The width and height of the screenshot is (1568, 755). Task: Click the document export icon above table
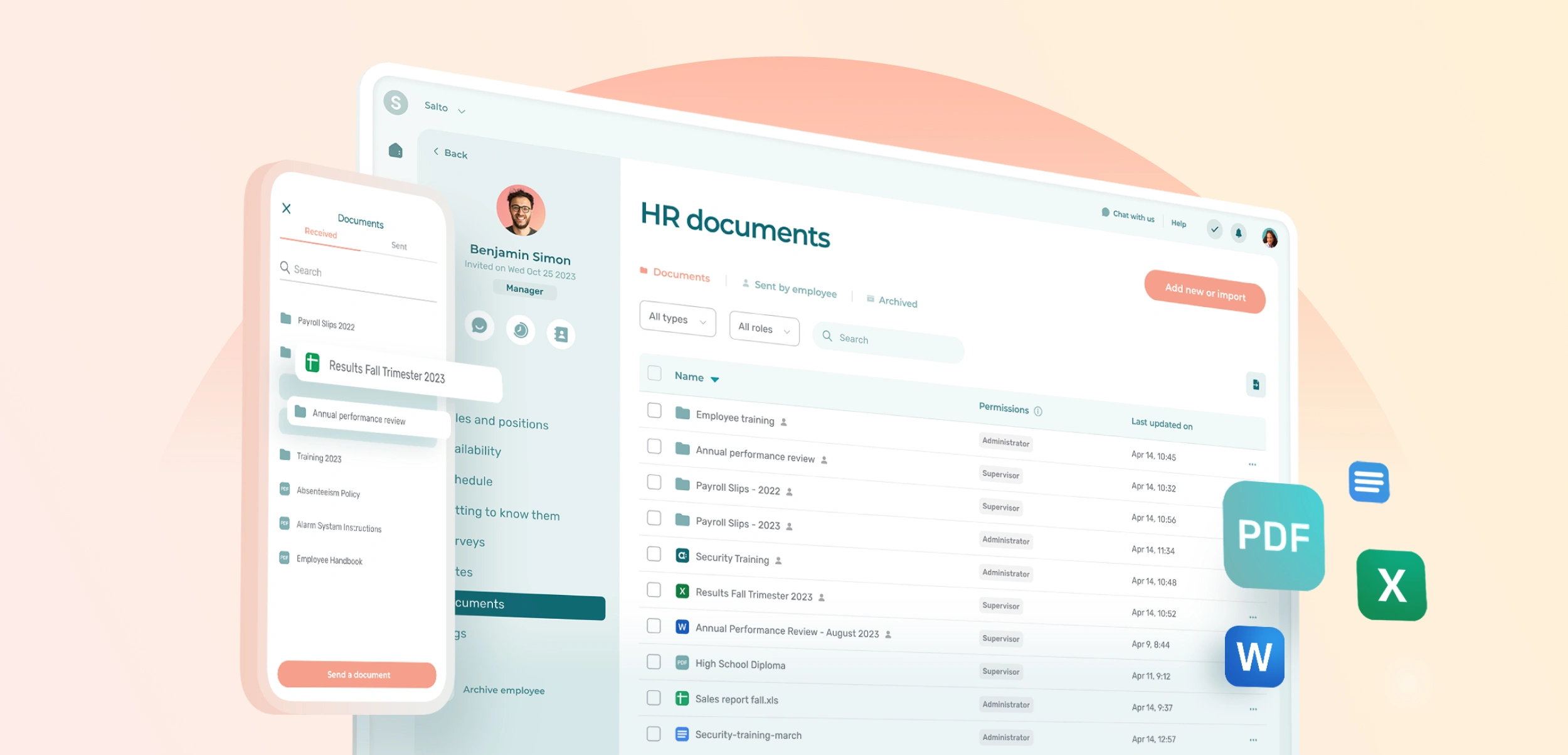tap(1256, 385)
